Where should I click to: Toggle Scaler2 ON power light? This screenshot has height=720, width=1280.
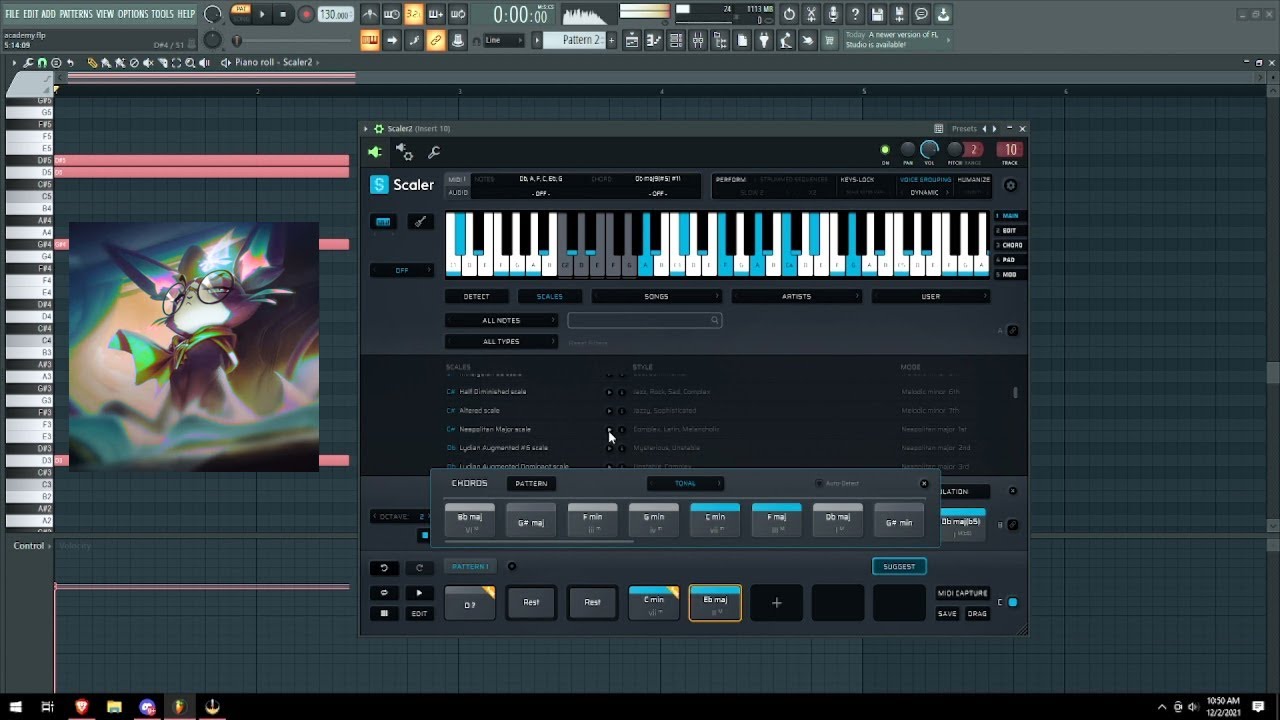[x=884, y=150]
